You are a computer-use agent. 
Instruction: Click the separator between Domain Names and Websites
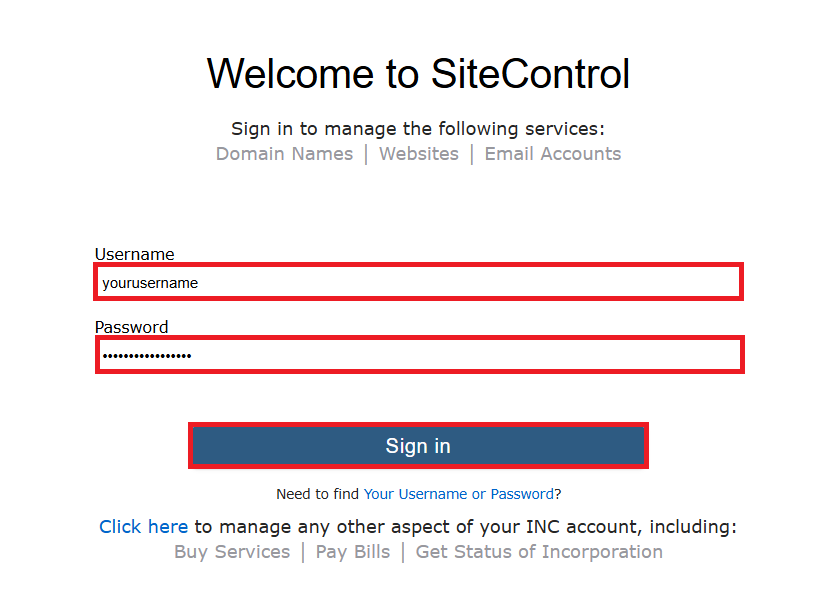(366, 154)
